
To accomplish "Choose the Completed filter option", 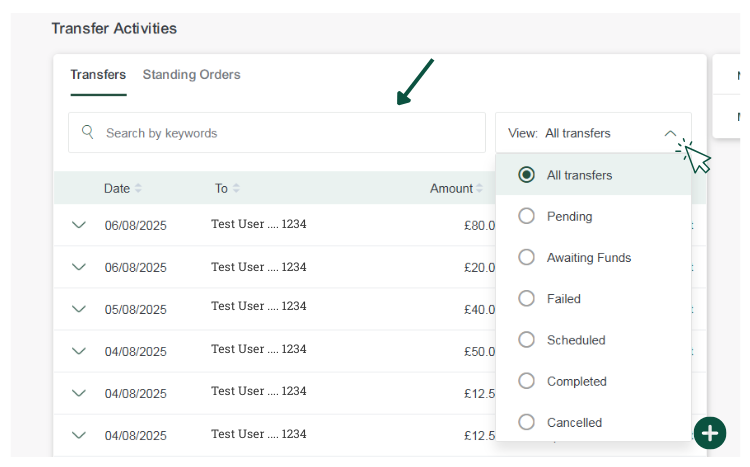I will [x=527, y=381].
